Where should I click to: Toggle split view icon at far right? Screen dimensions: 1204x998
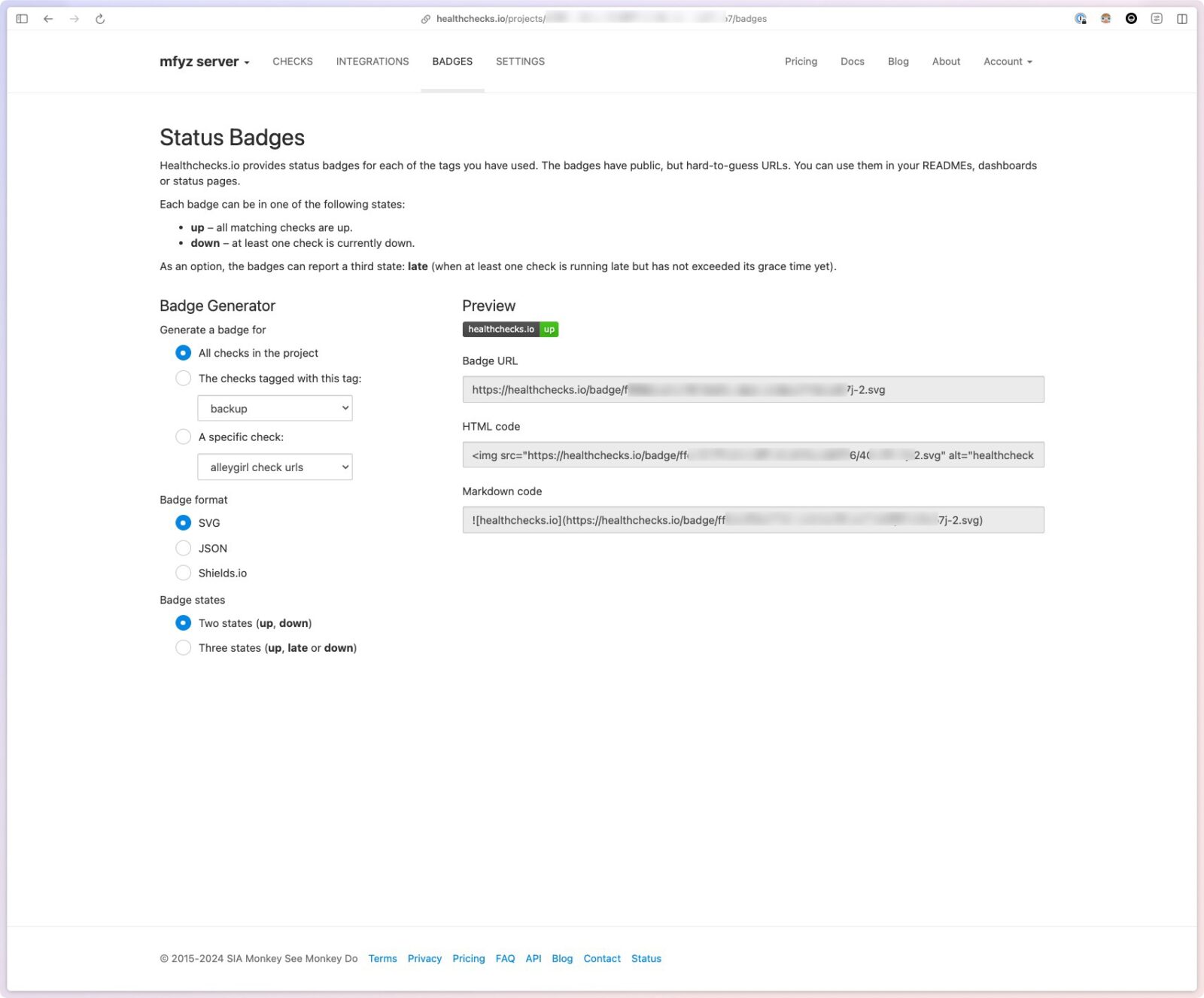[1182, 19]
